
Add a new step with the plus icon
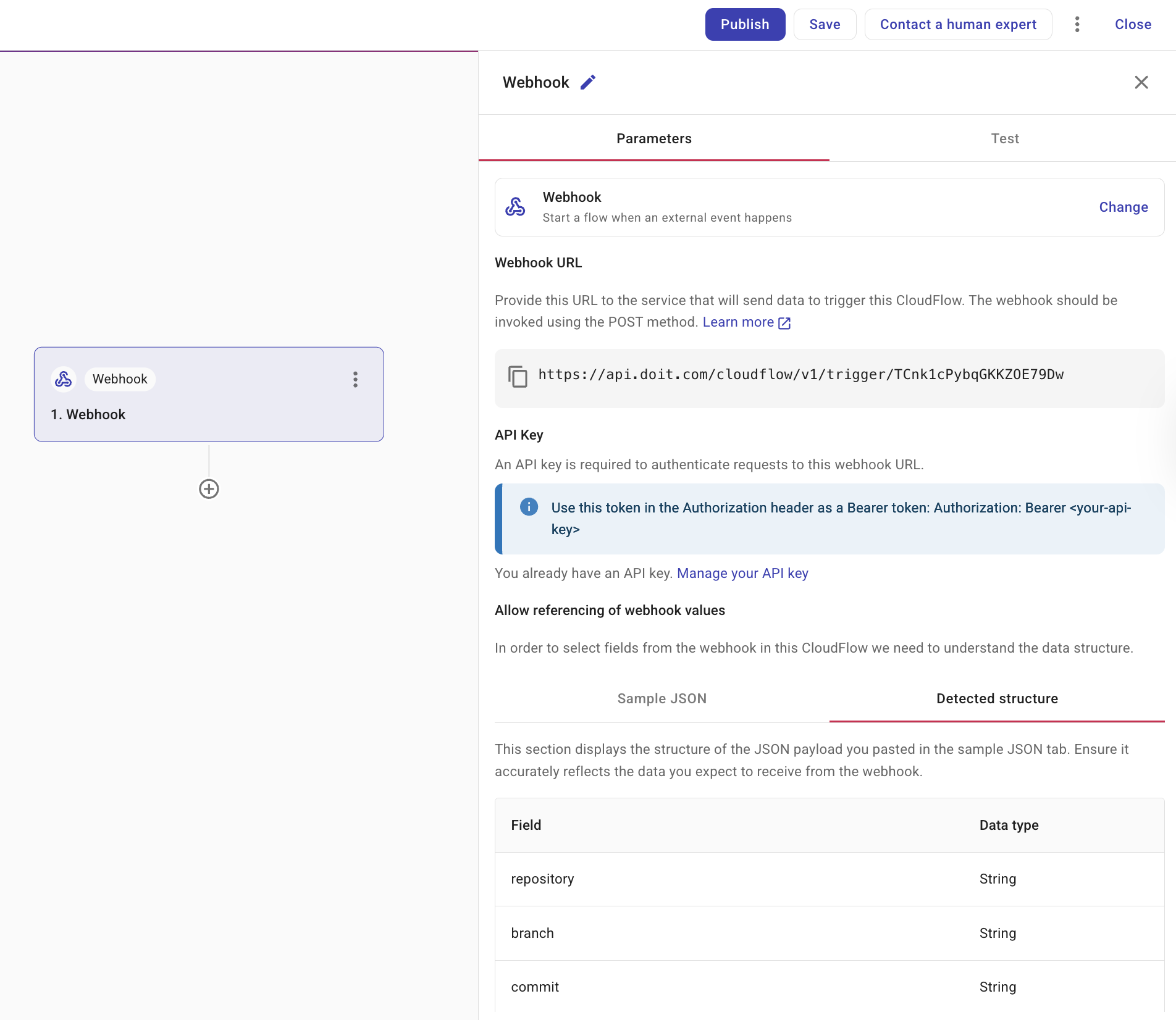tap(209, 488)
